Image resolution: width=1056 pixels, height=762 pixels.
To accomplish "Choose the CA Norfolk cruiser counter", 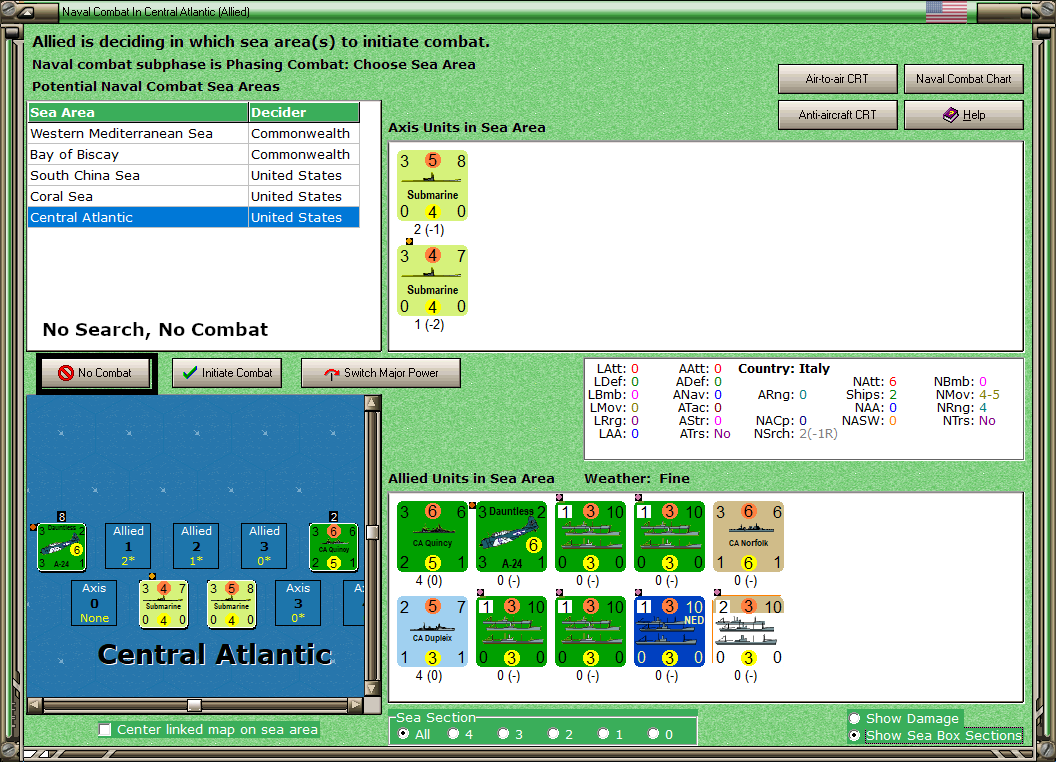I will pyautogui.click(x=748, y=536).
